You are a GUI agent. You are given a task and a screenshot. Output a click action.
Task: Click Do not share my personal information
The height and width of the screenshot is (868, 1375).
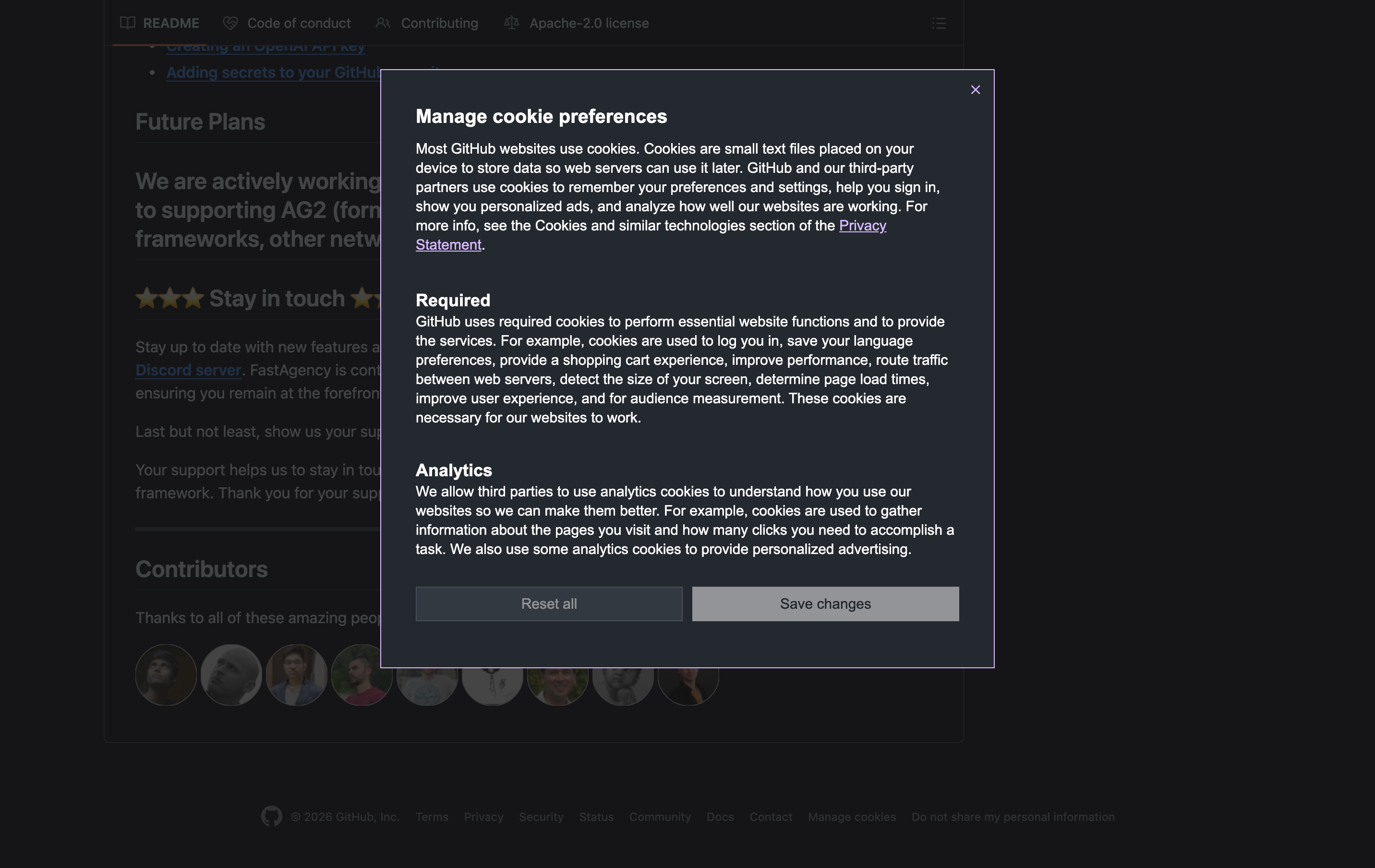1013,817
